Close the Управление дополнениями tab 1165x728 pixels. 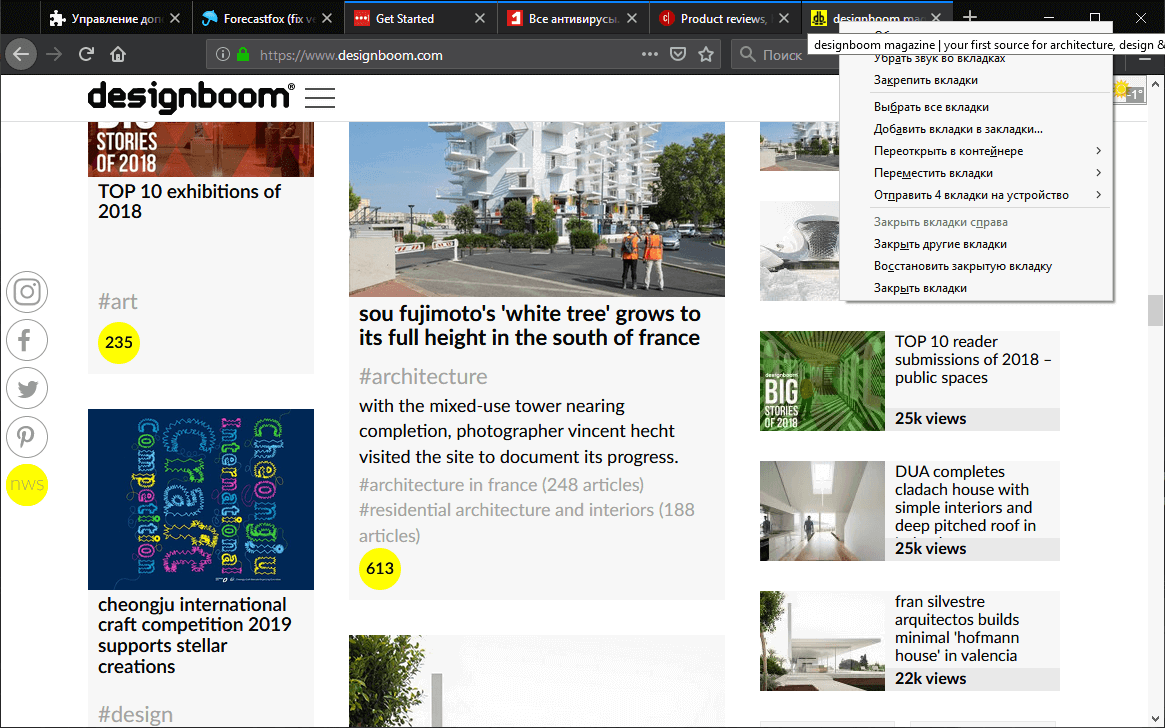click(175, 19)
